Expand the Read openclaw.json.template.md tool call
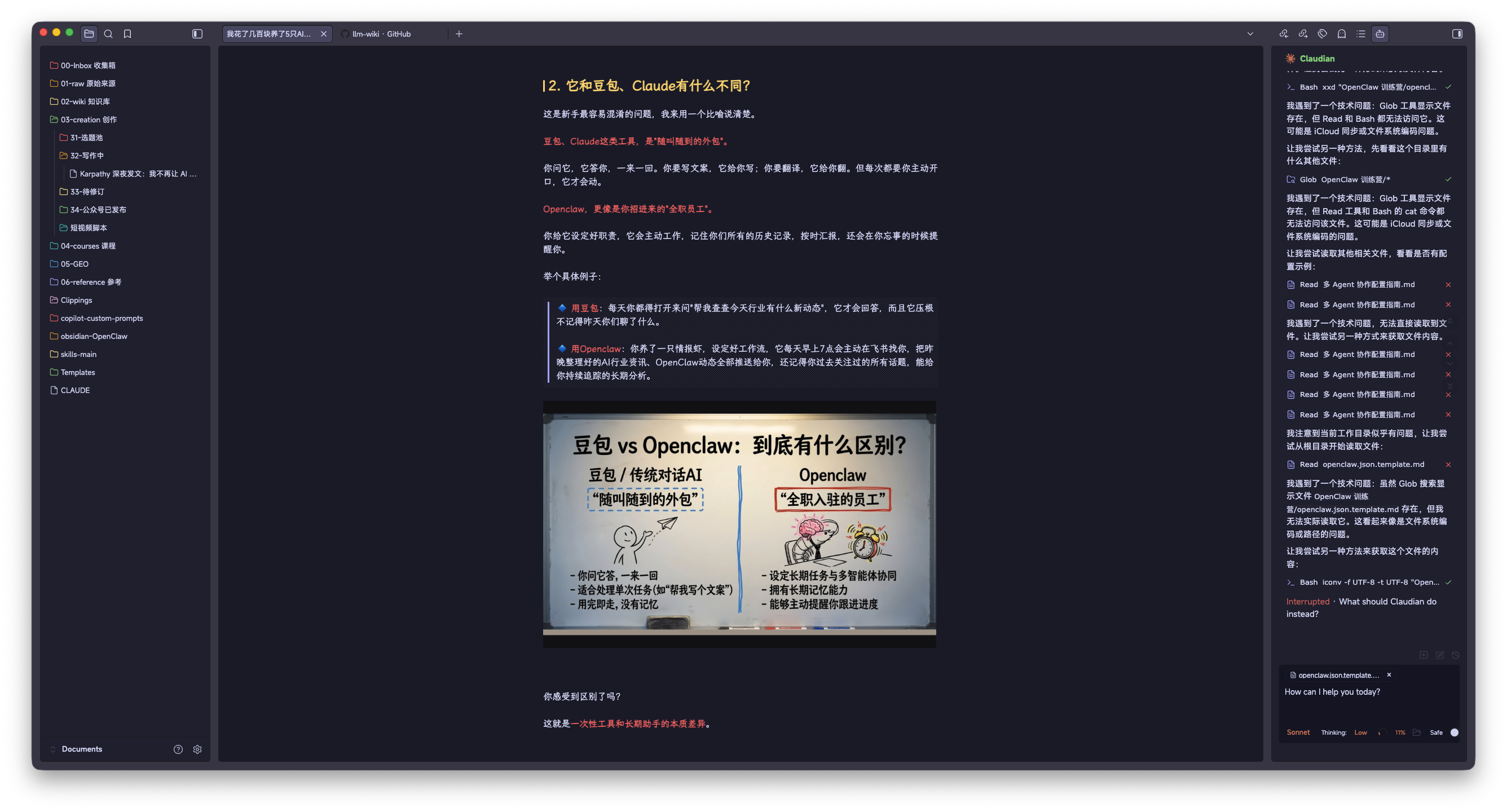1507x812 pixels. pos(1368,465)
